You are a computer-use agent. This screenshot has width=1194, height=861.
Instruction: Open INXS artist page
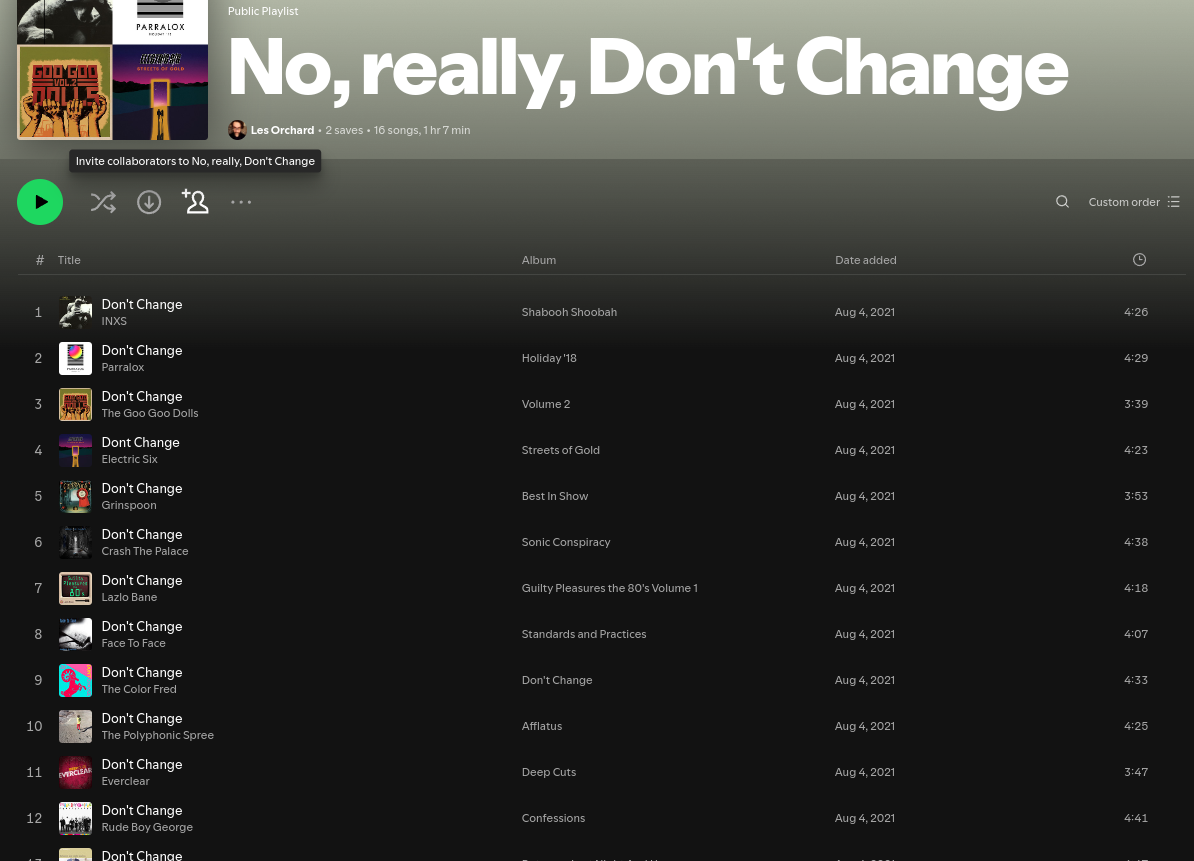point(114,321)
